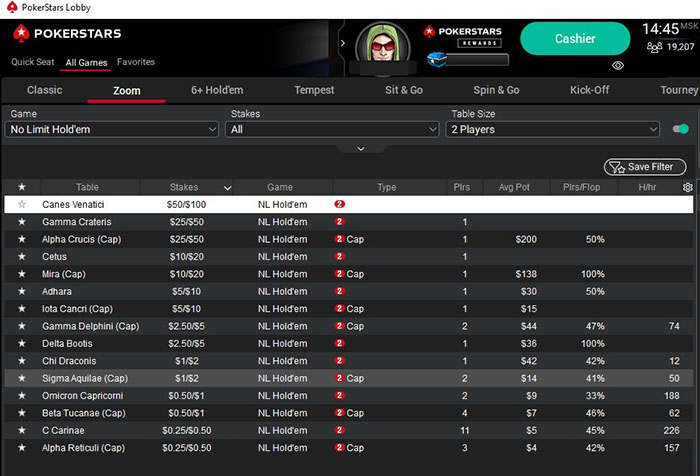700x476 pixels.
Task: Toggle favorite star for Chi Draconis
Action: click(21, 361)
